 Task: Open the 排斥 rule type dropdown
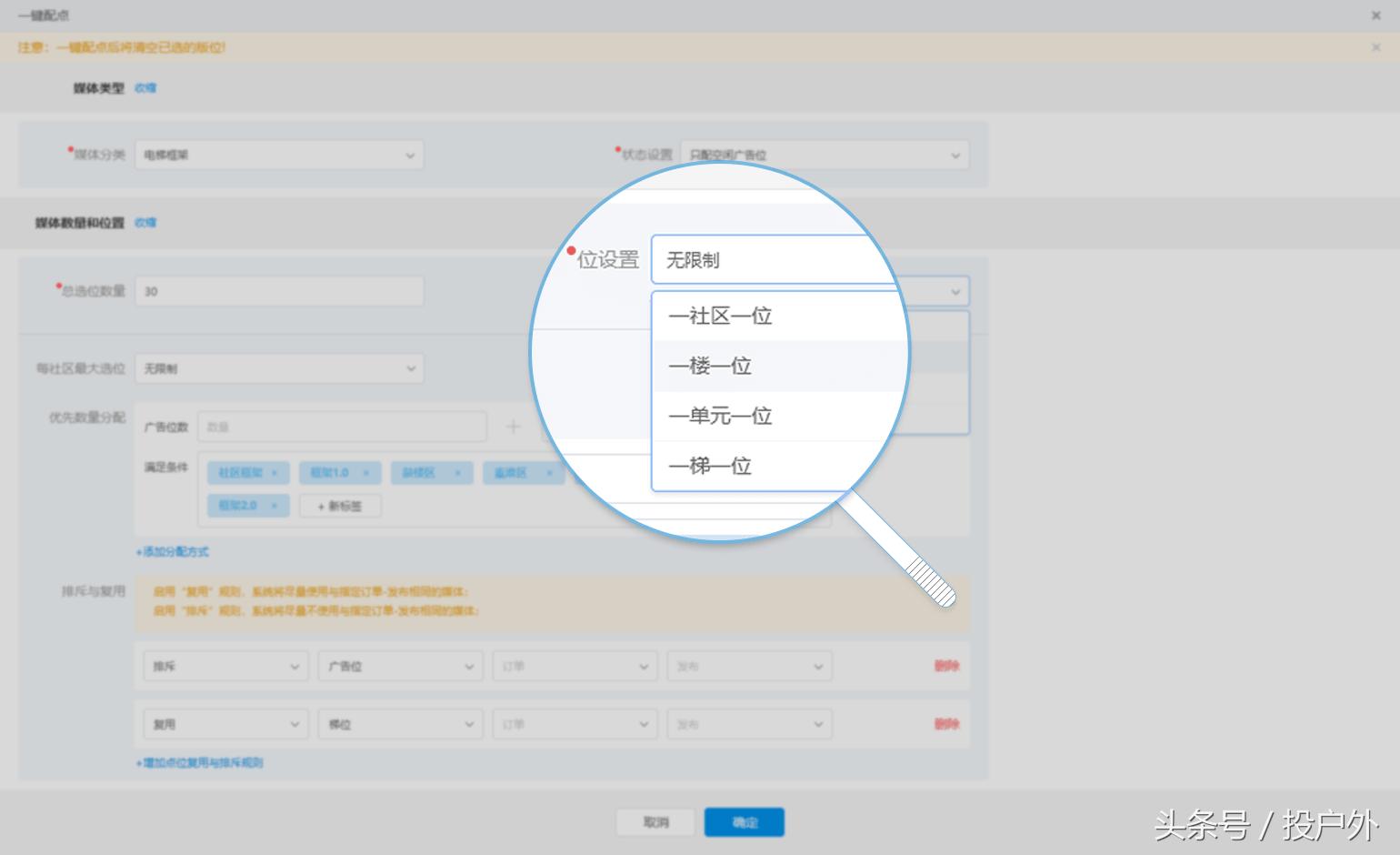(225, 667)
